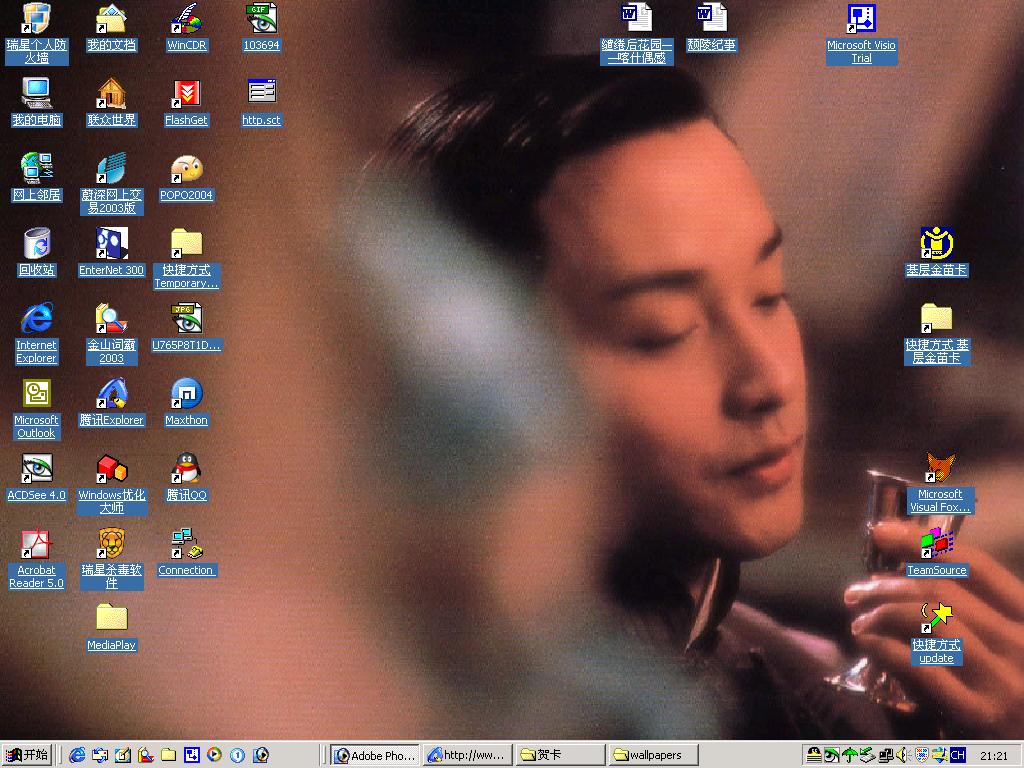Image resolution: width=1024 pixels, height=768 pixels.
Task: Open 瑞星个人防火墙 firewall shortcut
Action: (x=37, y=33)
